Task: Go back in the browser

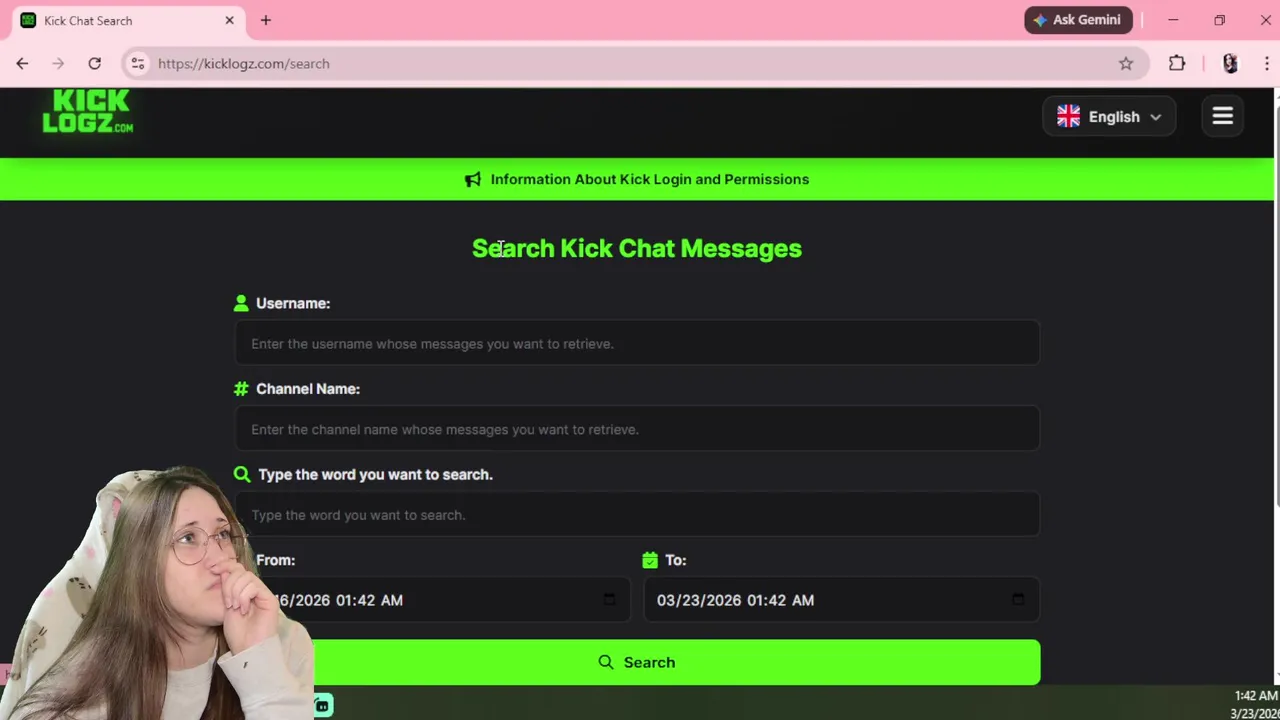Action: pyautogui.click(x=22, y=63)
